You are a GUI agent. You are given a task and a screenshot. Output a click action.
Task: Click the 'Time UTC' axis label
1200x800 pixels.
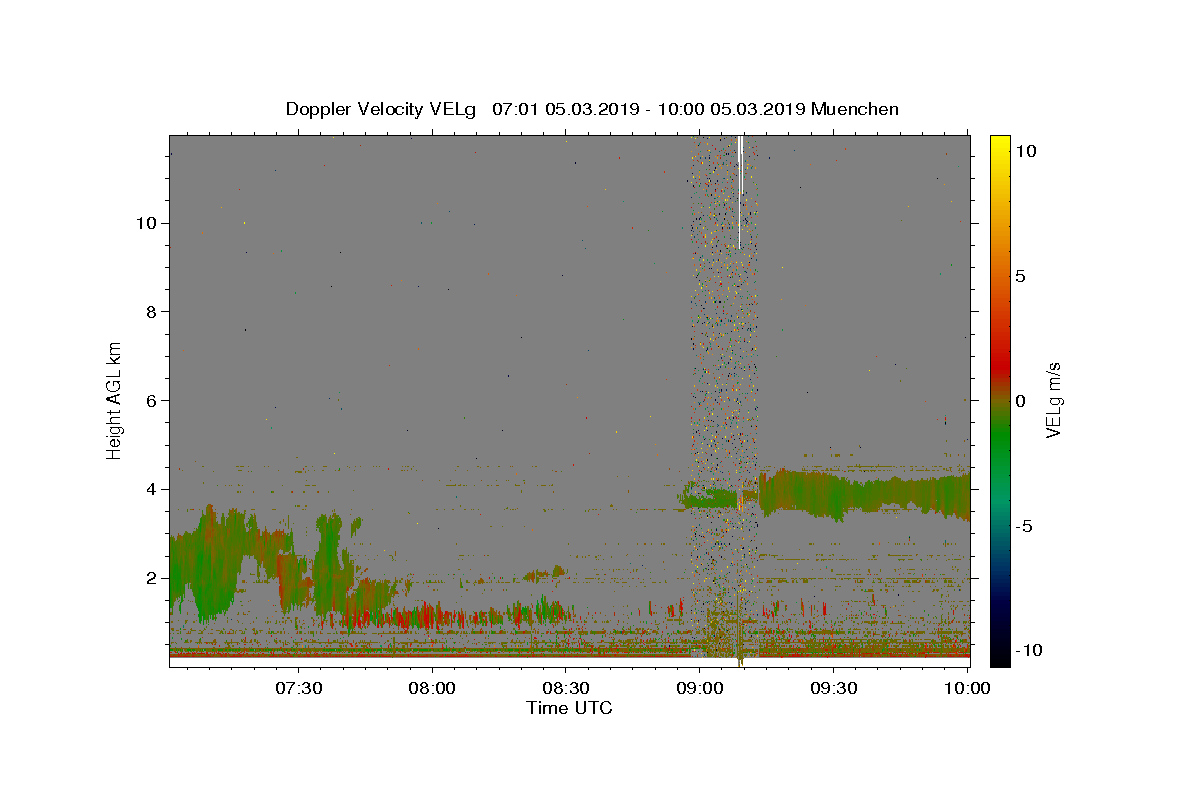click(569, 708)
